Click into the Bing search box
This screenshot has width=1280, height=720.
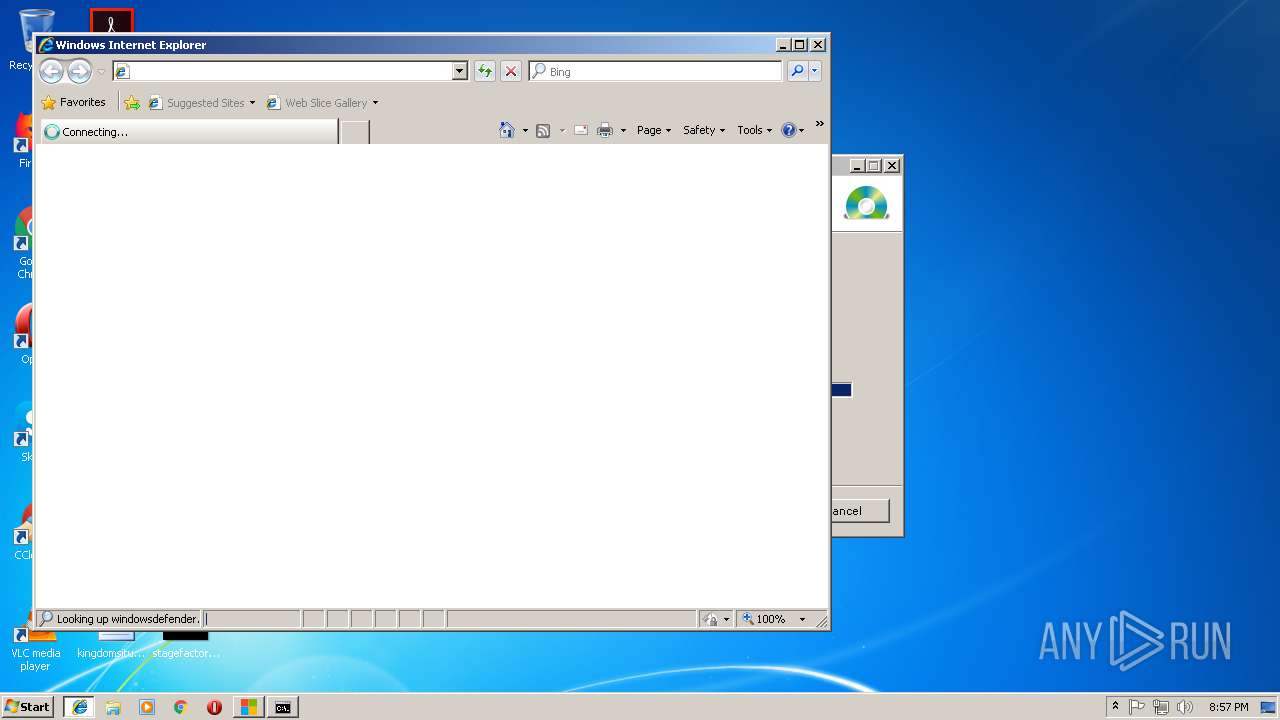pyautogui.click(x=656, y=71)
